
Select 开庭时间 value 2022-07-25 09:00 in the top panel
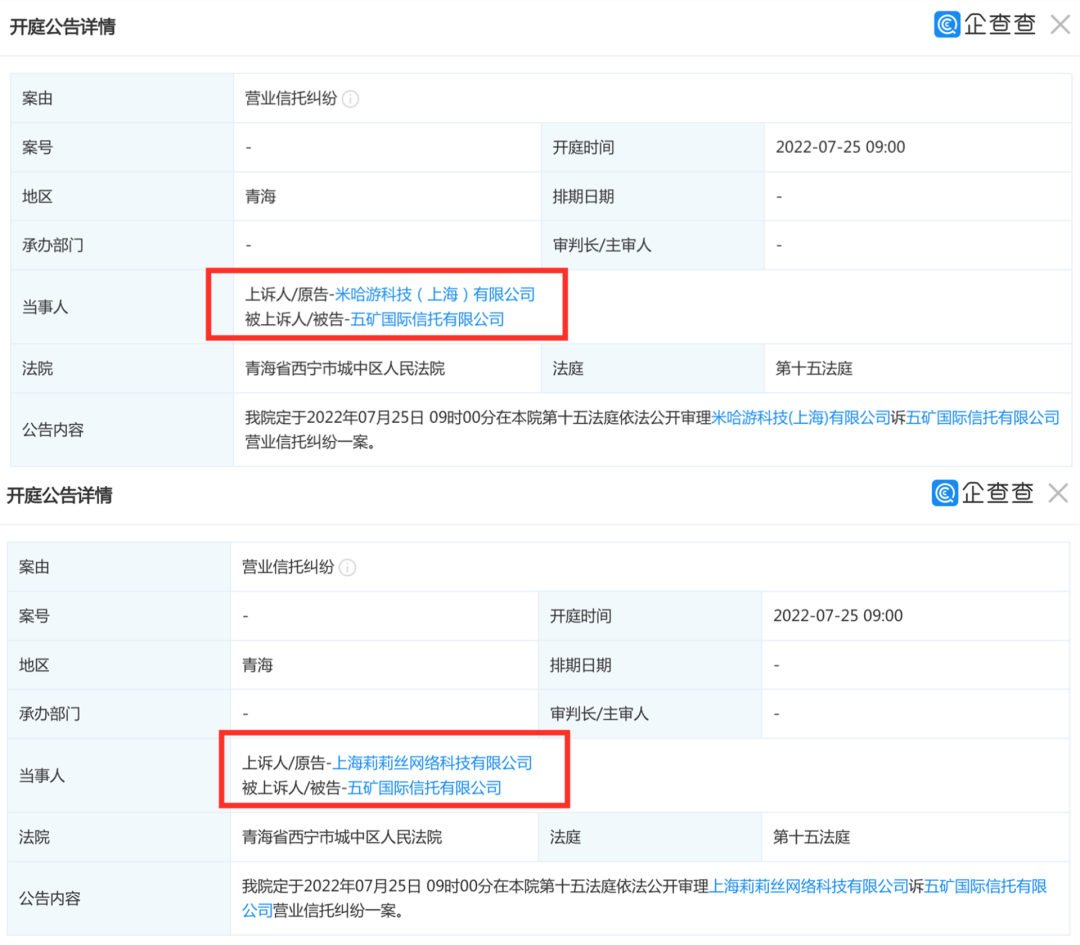(x=840, y=147)
